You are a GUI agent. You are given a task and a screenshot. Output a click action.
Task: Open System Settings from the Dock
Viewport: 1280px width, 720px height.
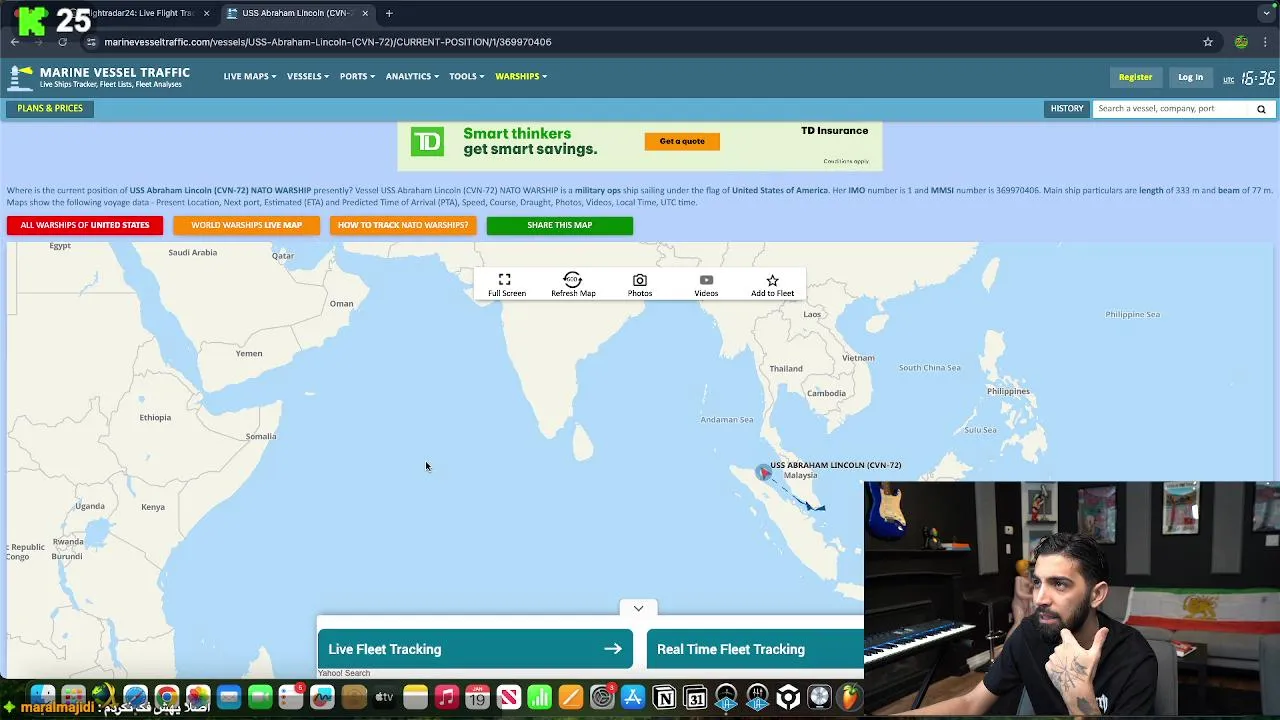coord(602,697)
